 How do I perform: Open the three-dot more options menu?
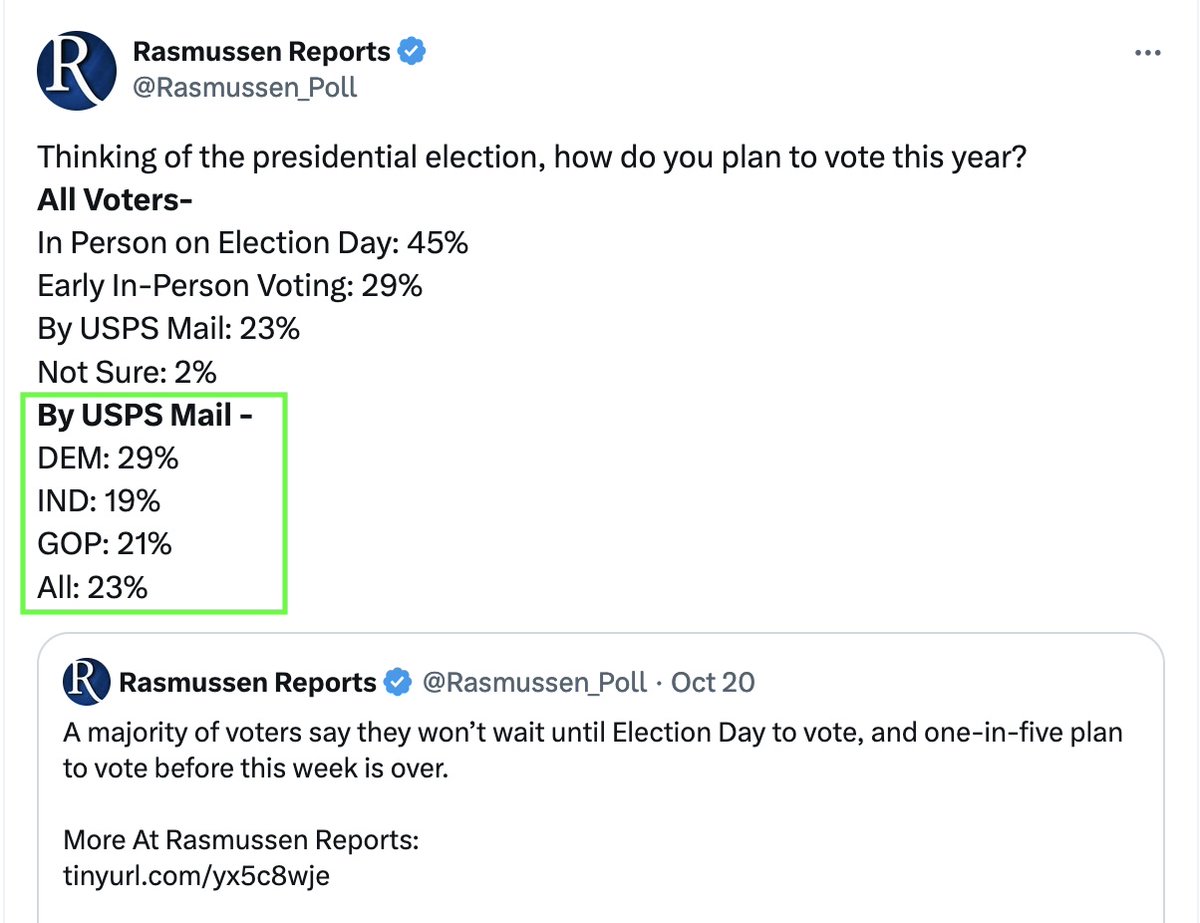point(1146,54)
